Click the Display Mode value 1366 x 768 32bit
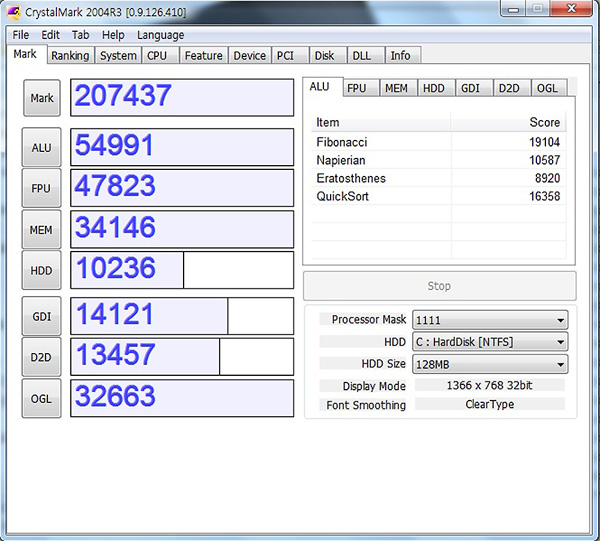Screen dimensions: 600x541 [x=489, y=385]
